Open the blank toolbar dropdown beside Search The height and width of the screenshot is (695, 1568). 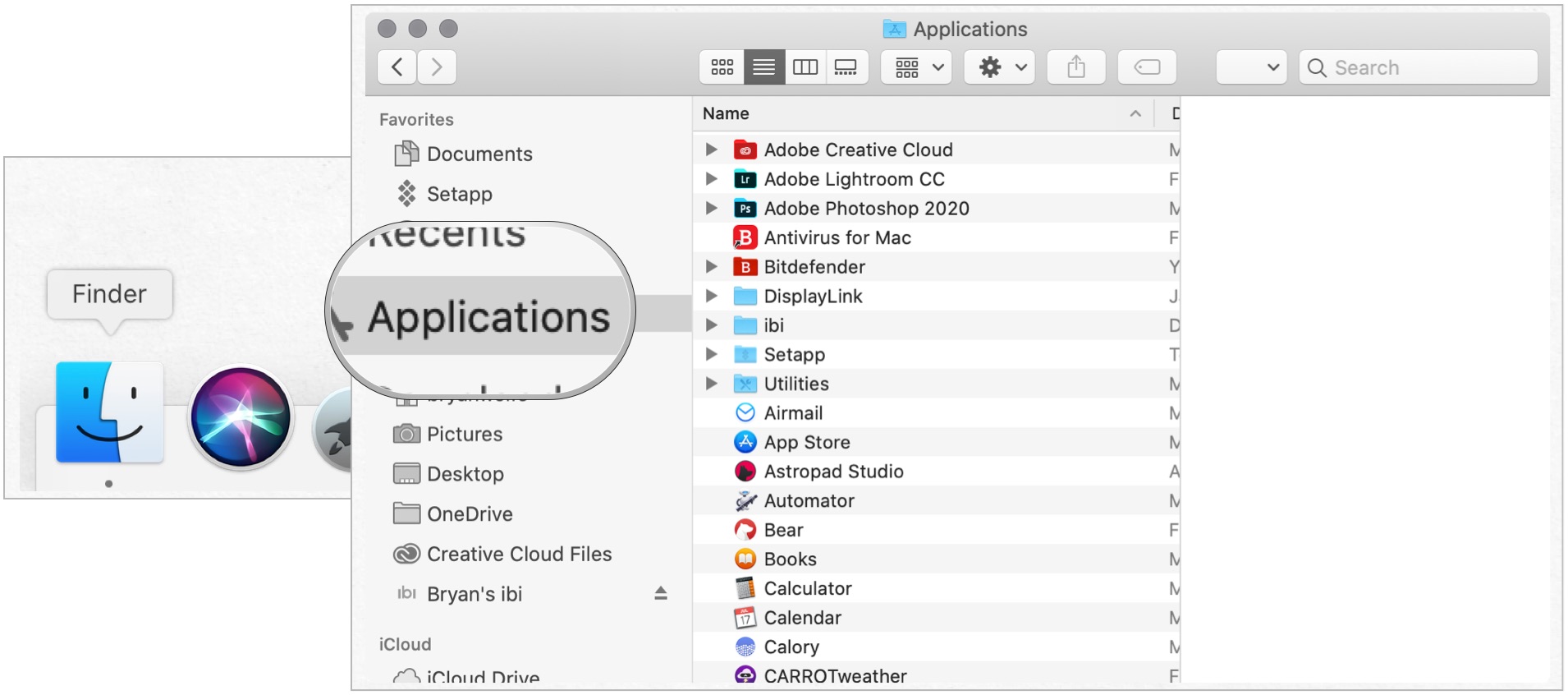1251,67
